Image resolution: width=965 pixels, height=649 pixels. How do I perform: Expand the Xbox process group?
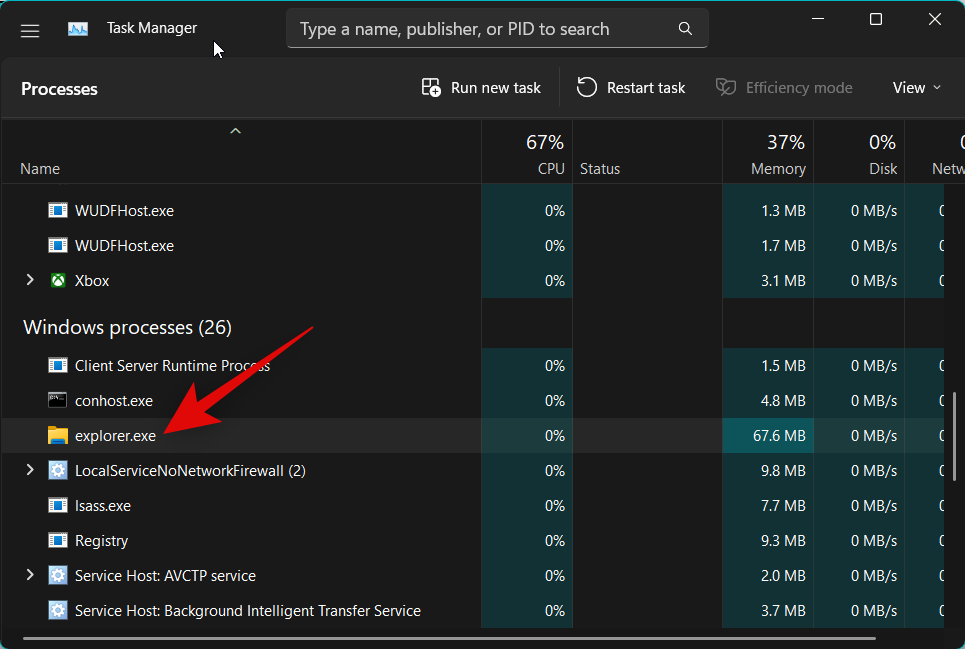(30, 281)
